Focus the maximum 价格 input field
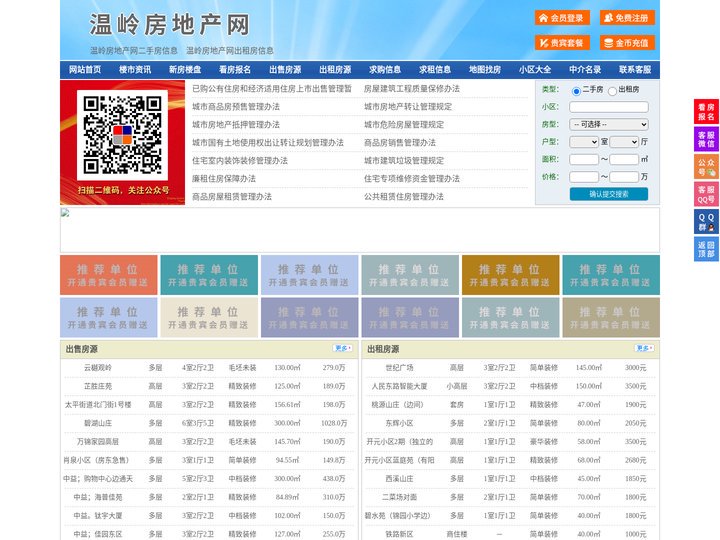 pos(624,177)
